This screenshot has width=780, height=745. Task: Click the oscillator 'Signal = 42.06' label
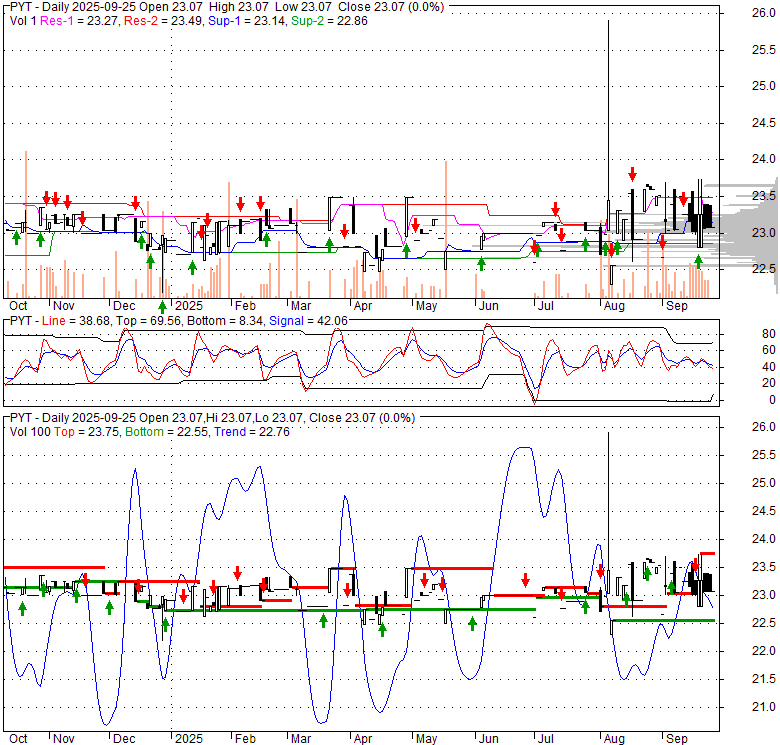pos(308,321)
